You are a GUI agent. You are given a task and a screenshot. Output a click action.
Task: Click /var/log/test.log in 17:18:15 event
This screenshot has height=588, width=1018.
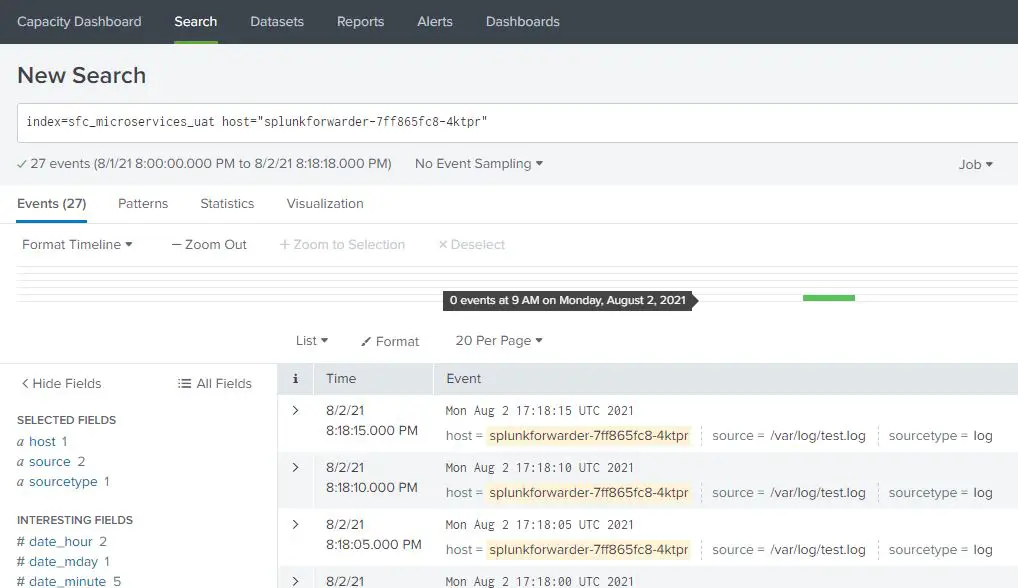[x=817, y=435]
